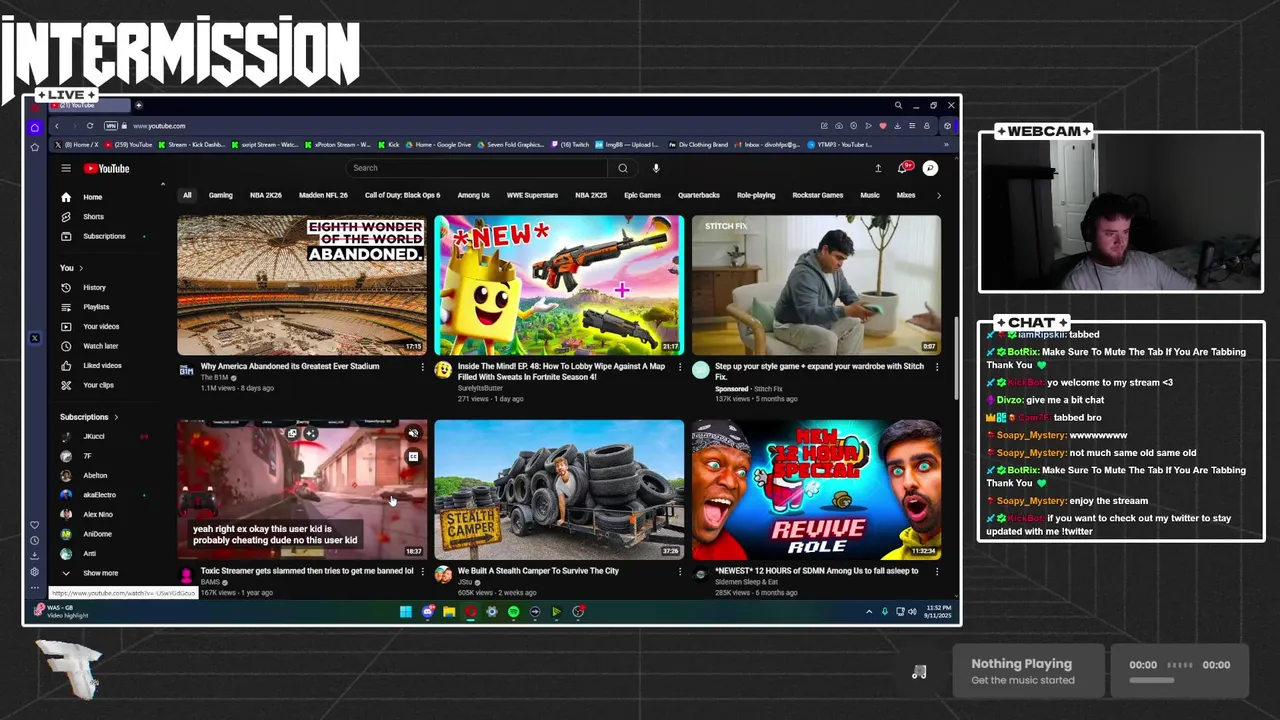The height and width of the screenshot is (720, 1280).
Task: Open YouTube notifications bell
Action: coord(903,168)
